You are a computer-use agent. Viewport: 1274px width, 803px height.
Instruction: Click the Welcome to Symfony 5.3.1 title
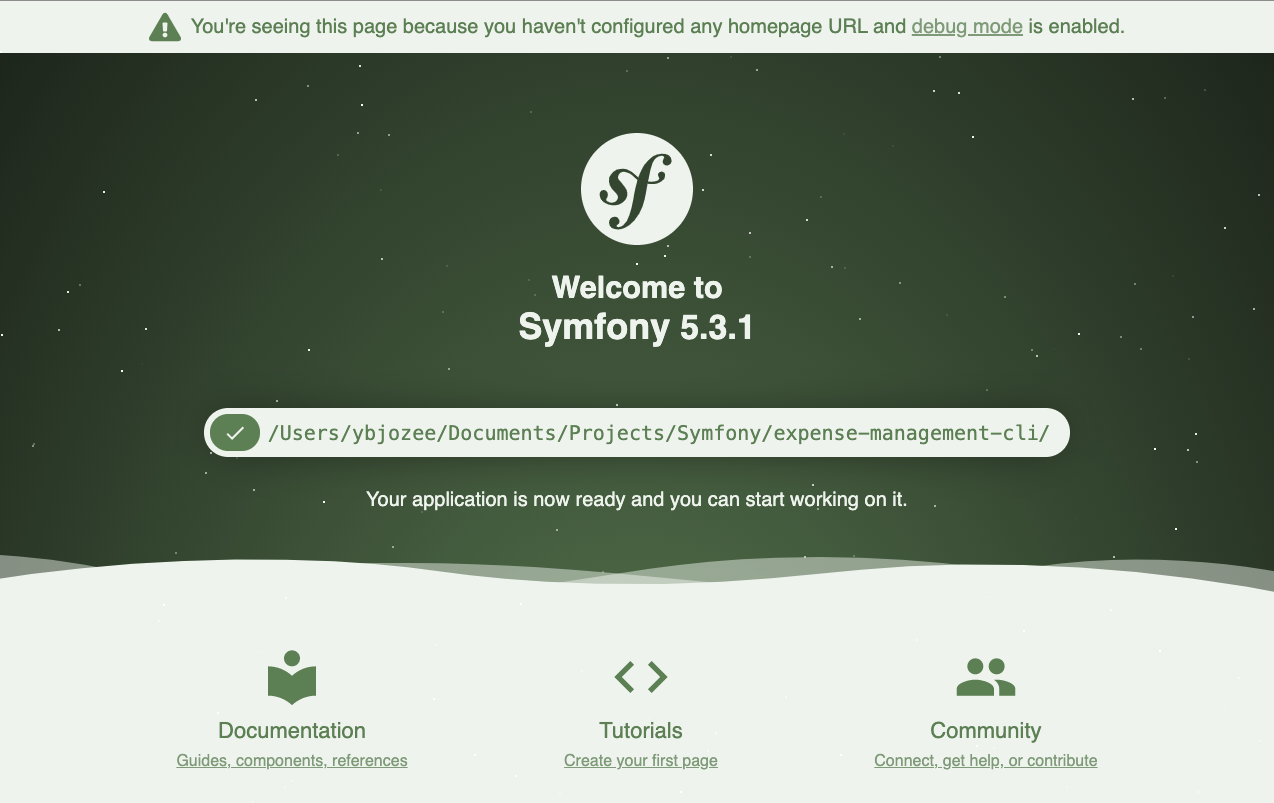[637, 308]
